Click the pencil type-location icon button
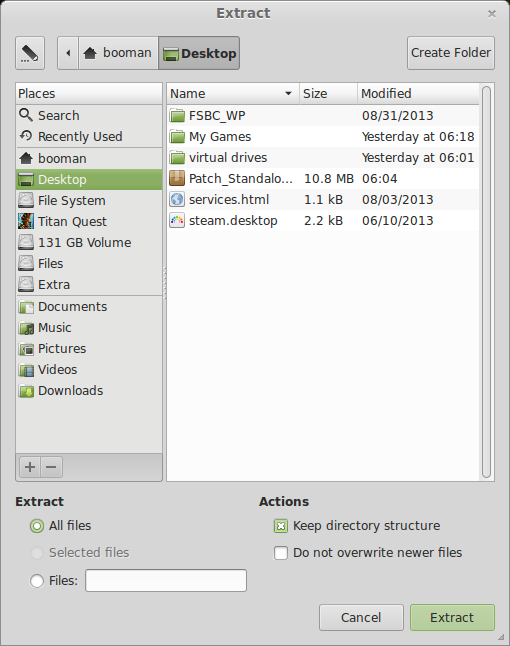Image resolution: width=510 pixels, height=646 pixels. point(30,53)
